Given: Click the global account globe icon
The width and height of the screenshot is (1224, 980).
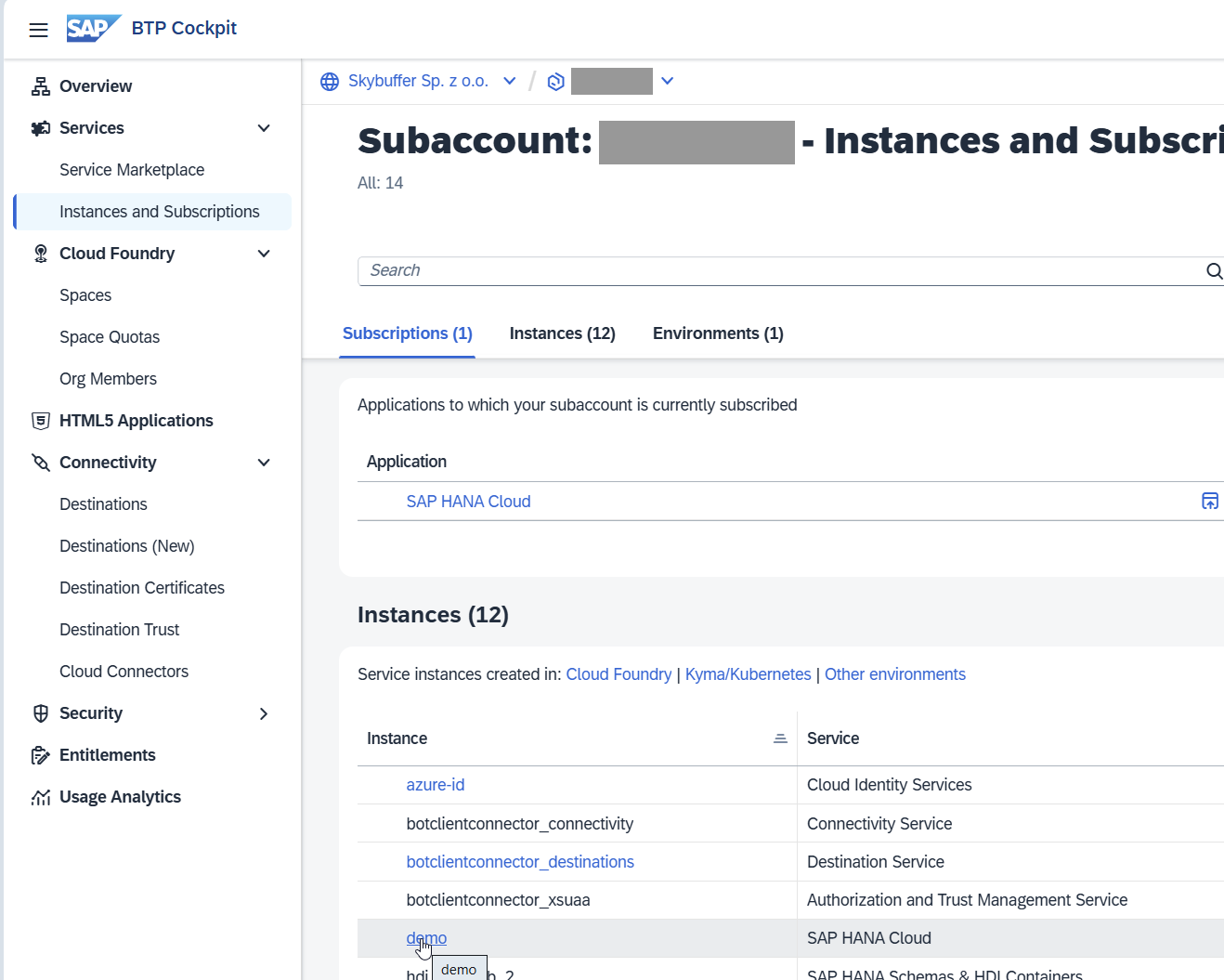Looking at the screenshot, I should (330, 82).
